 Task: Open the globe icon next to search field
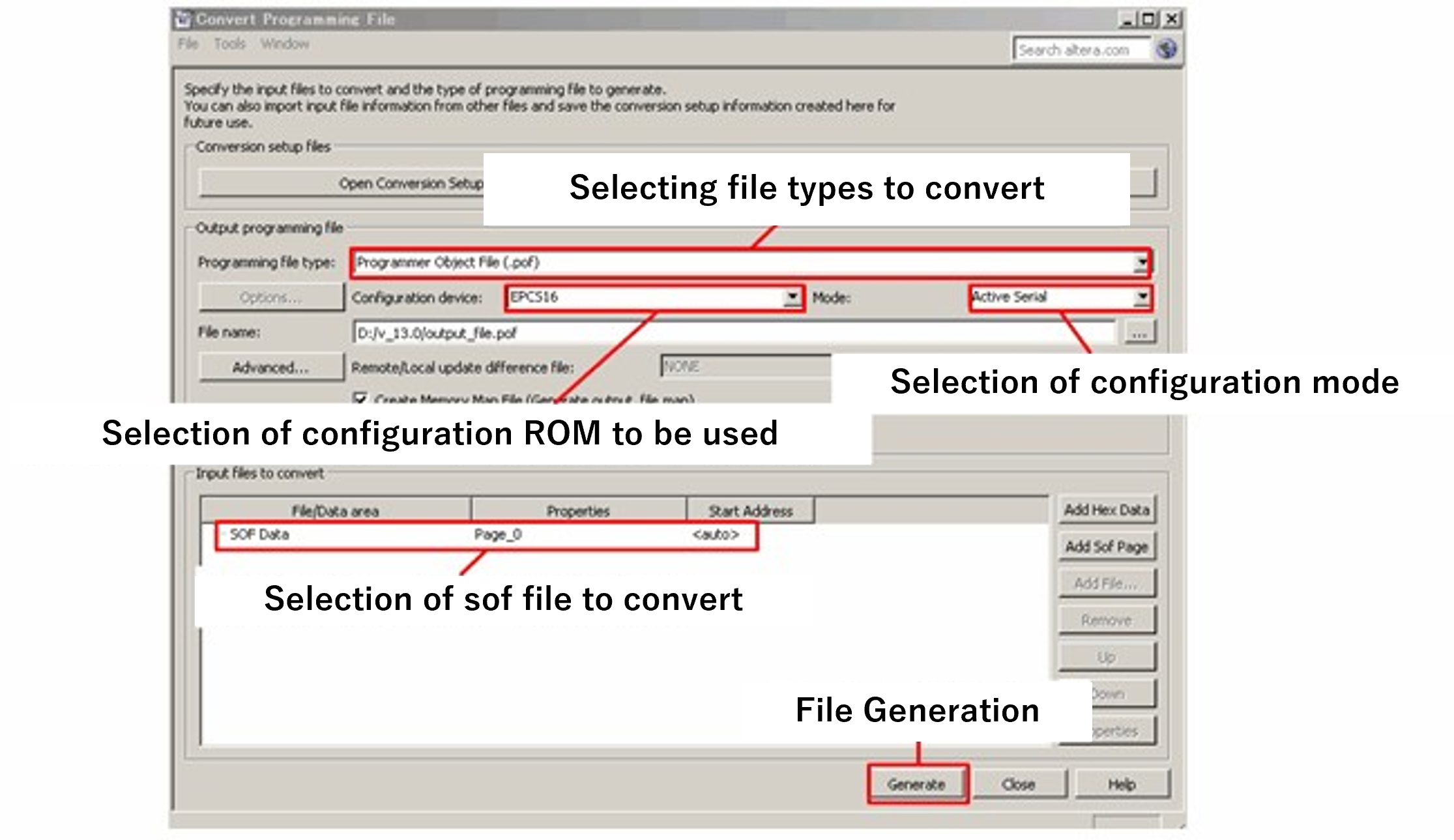tap(1167, 49)
